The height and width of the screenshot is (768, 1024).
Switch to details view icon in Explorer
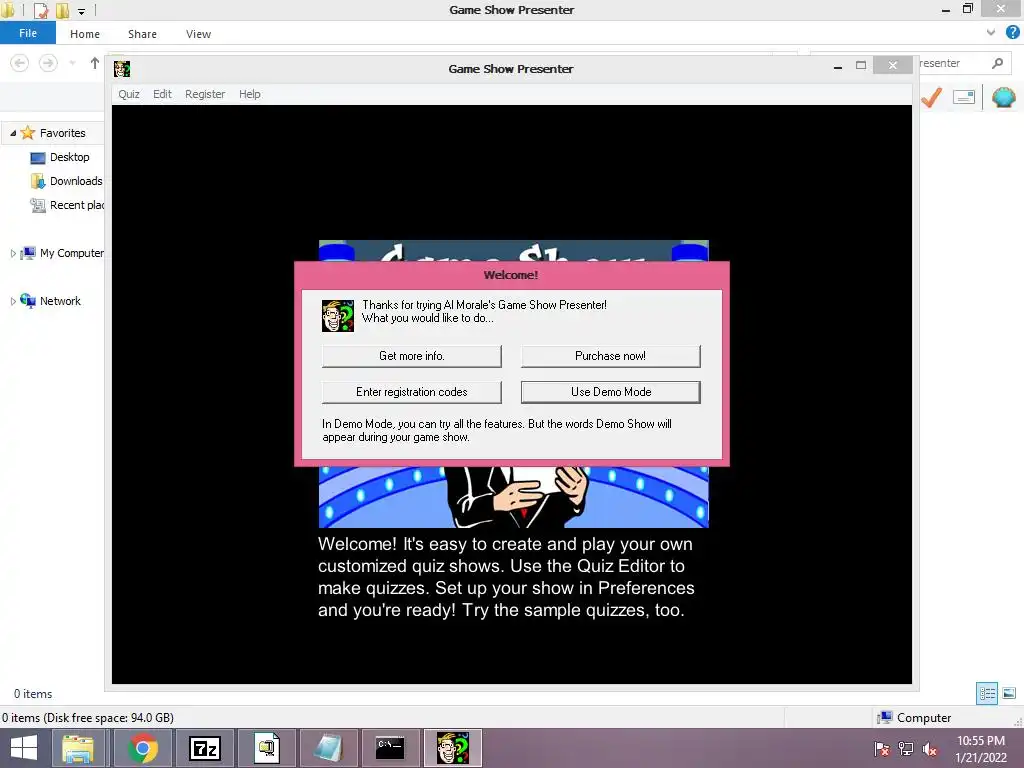point(987,693)
